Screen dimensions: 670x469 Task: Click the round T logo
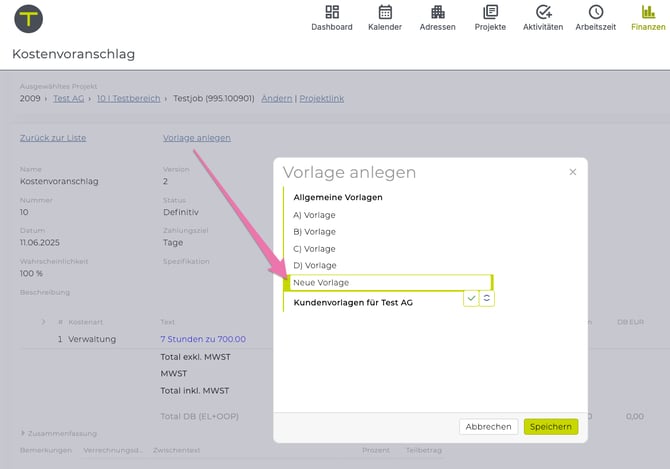tap(29, 18)
